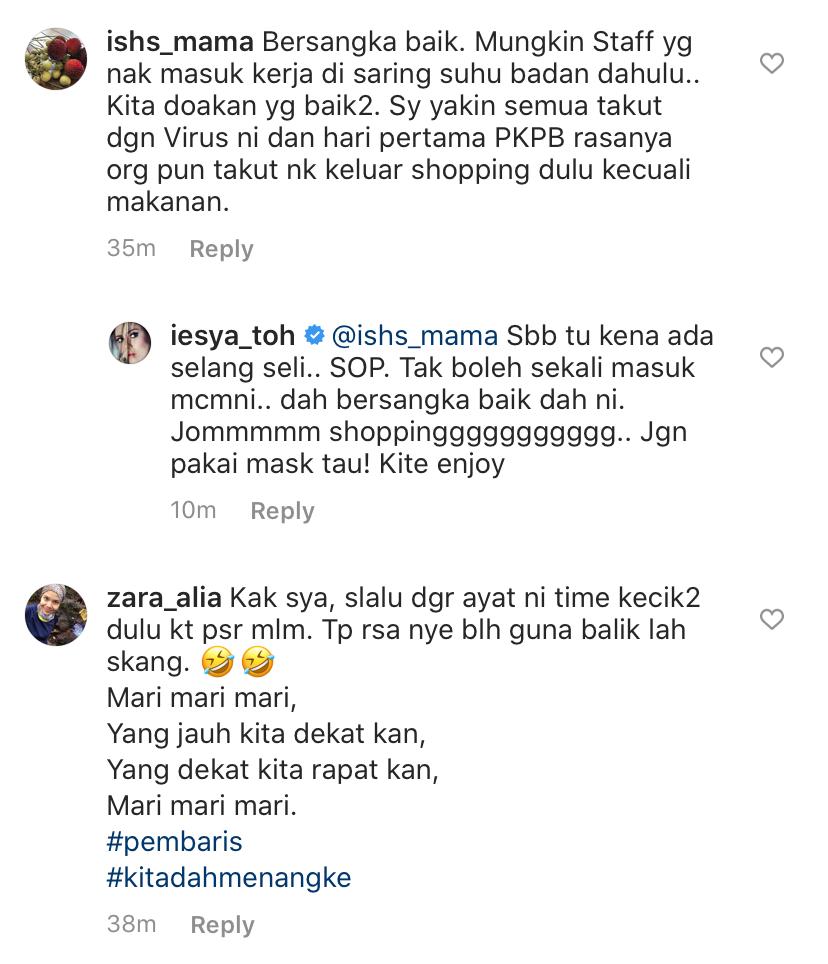Open the ishs_mama username link
This screenshot has width=828, height=964.
179,42
